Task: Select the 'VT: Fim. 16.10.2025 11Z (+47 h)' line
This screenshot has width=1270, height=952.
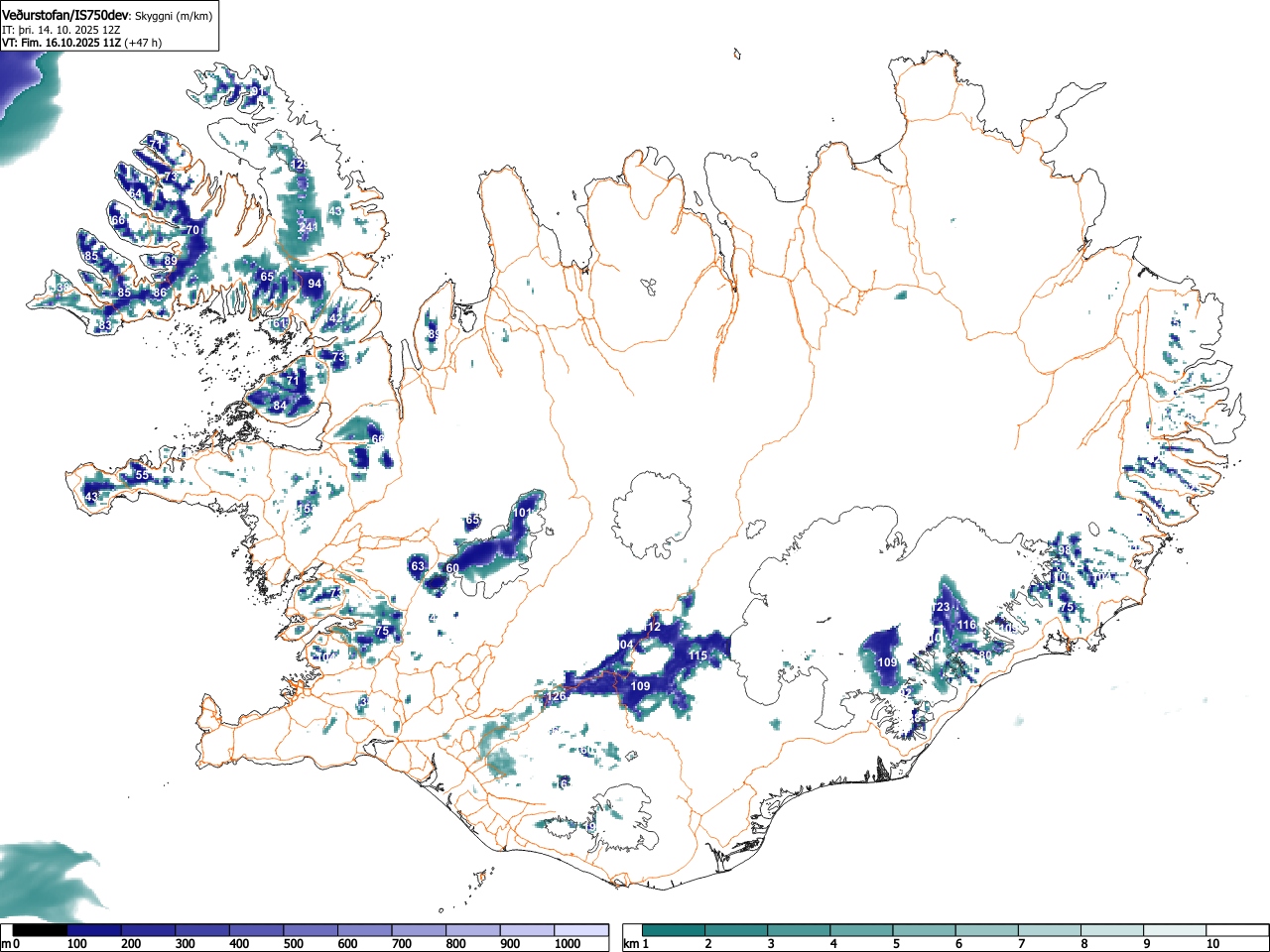Action: (81, 43)
